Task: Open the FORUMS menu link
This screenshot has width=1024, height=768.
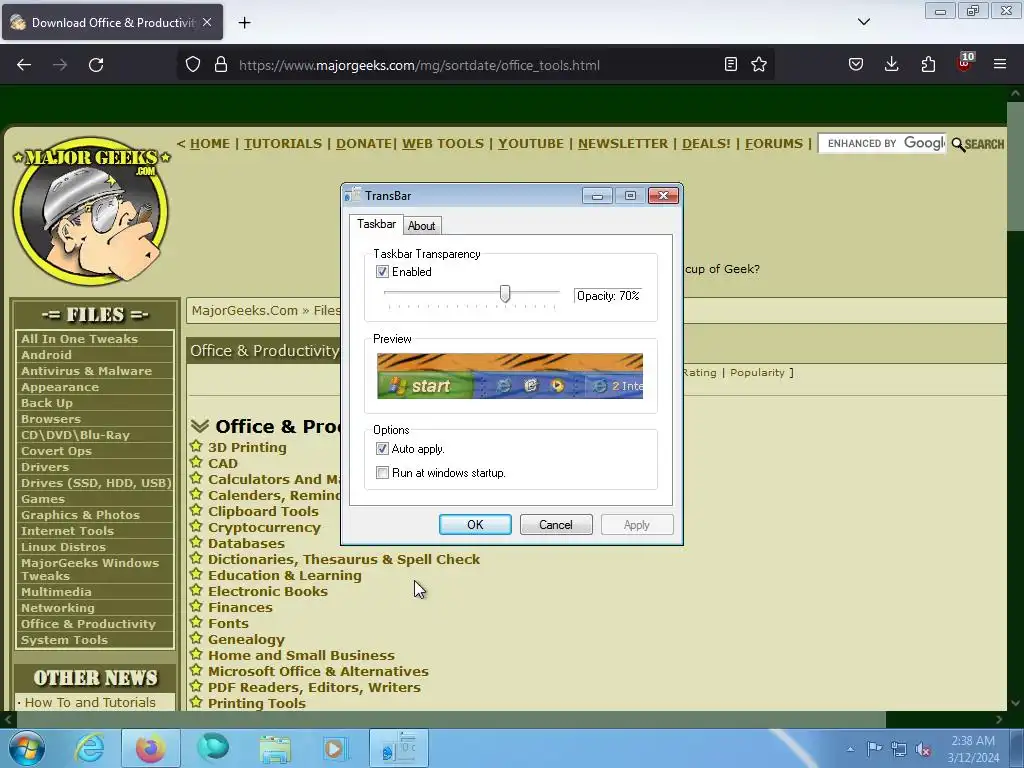Action: click(774, 144)
